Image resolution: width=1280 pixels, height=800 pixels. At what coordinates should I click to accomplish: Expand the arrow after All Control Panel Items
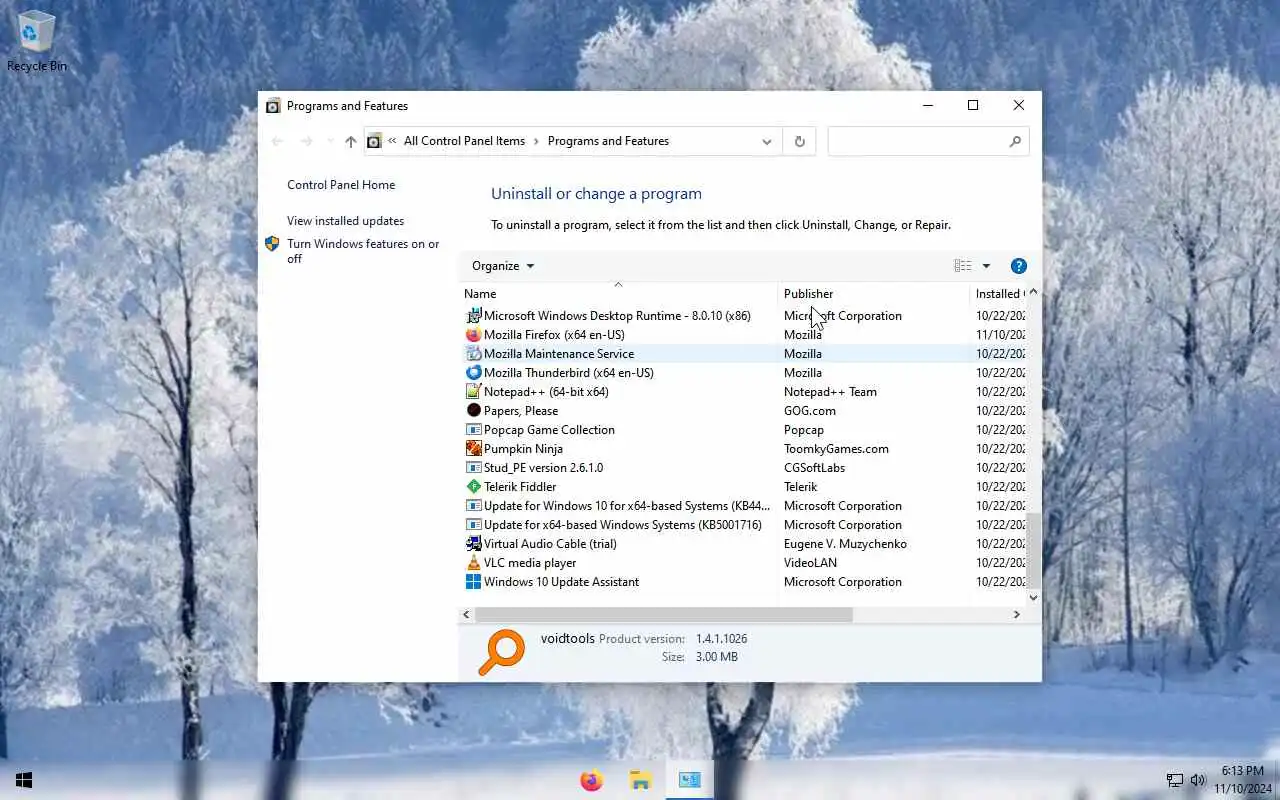[536, 141]
